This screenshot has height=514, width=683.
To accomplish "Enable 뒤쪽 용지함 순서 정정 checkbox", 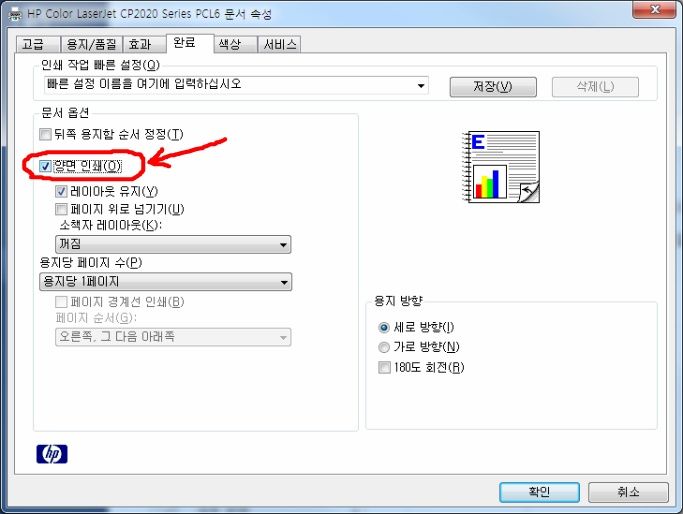I will point(45,134).
